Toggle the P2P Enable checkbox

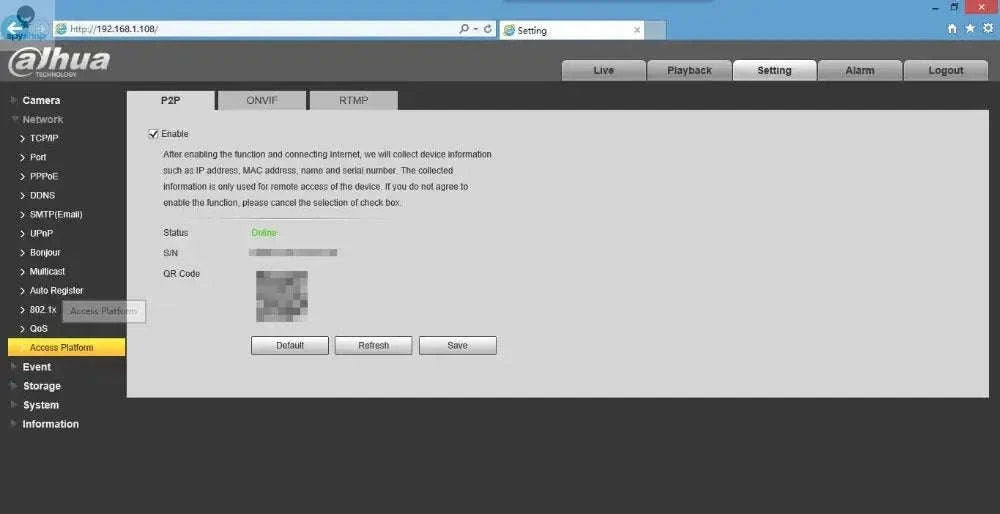click(153, 134)
